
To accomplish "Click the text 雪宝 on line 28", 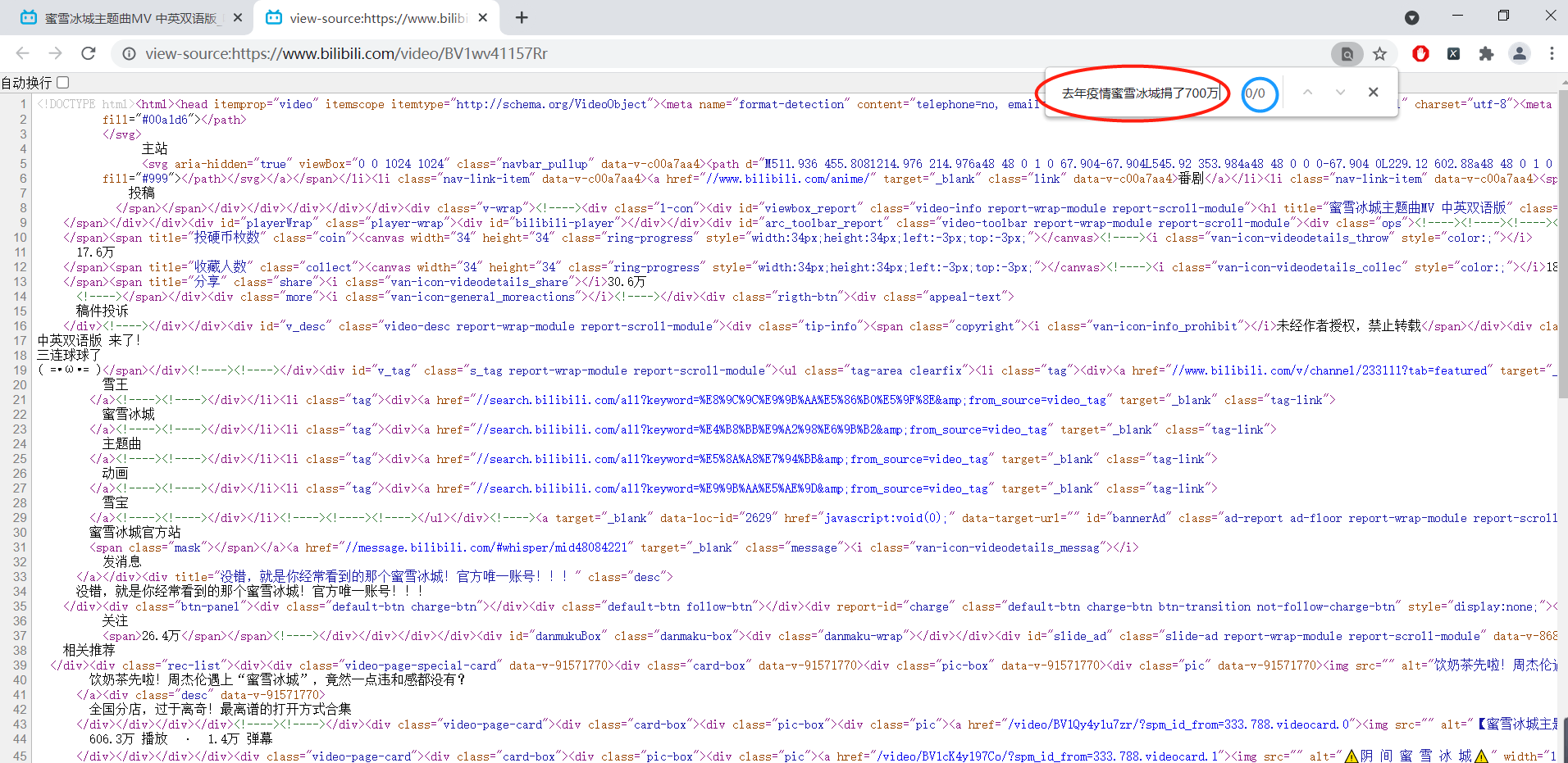I will click(116, 502).
